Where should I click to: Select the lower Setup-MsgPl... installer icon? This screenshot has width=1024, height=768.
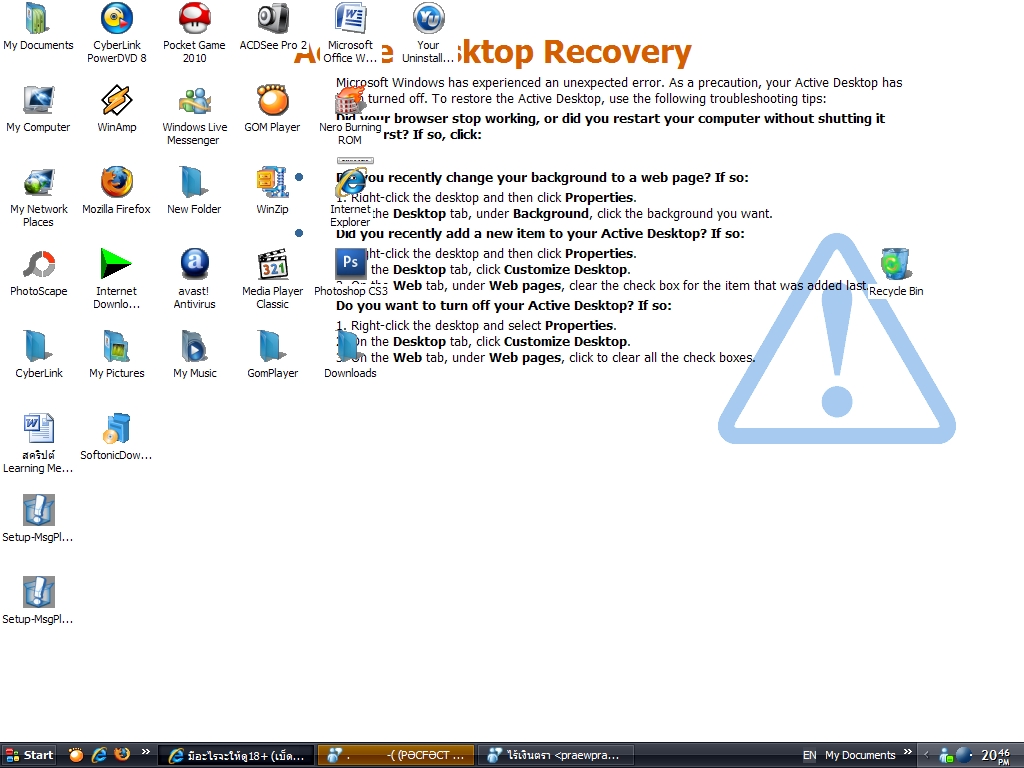(x=38, y=601)
